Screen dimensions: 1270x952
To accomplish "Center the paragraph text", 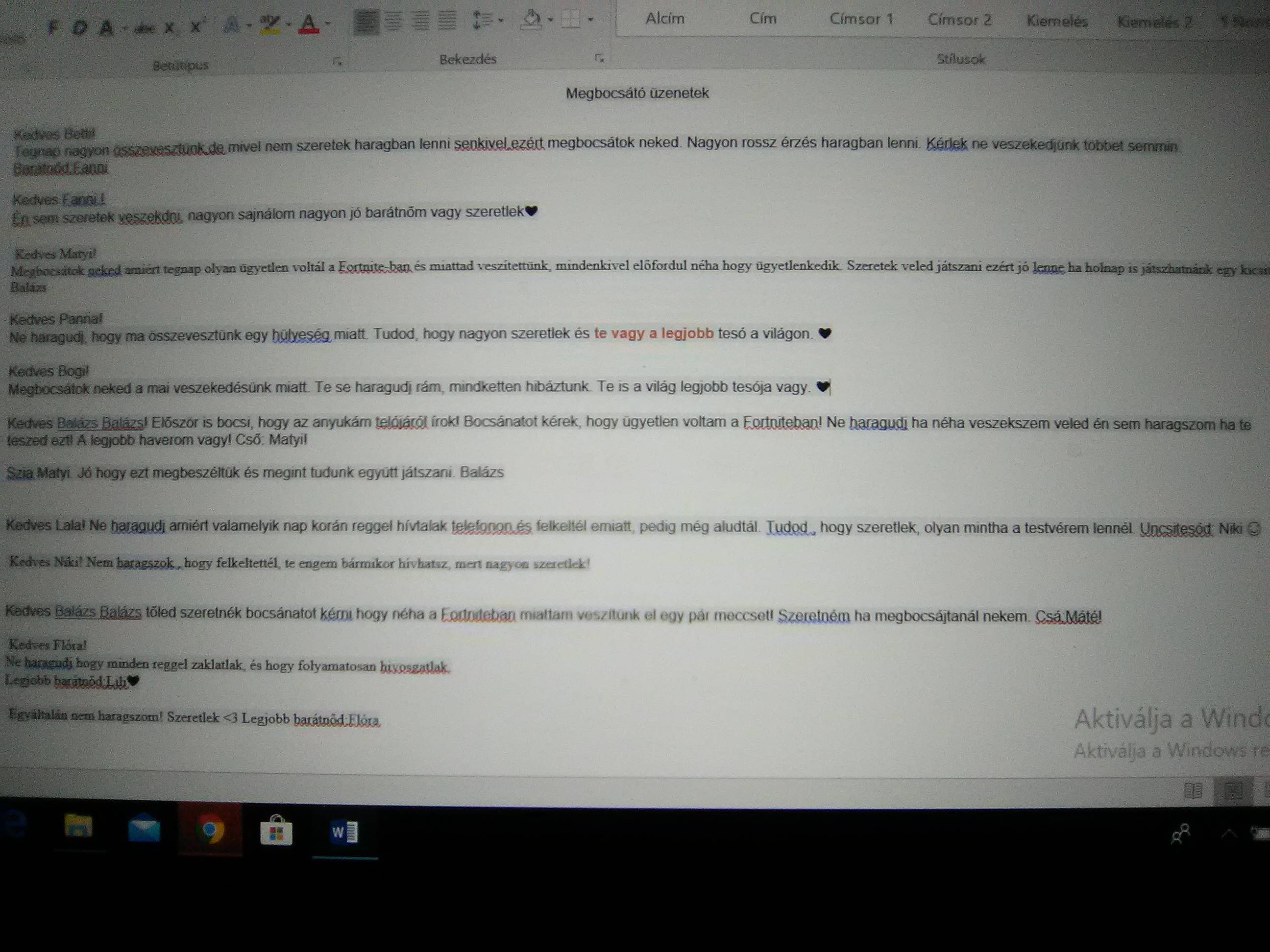I will pos(394,21).
